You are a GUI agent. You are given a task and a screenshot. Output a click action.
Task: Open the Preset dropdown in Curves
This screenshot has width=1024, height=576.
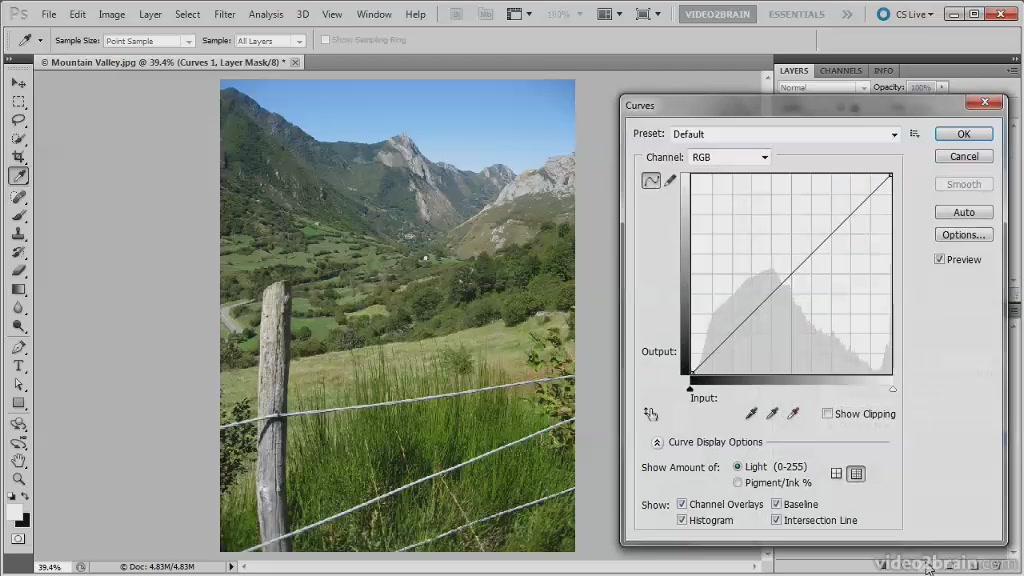(785, 134)
